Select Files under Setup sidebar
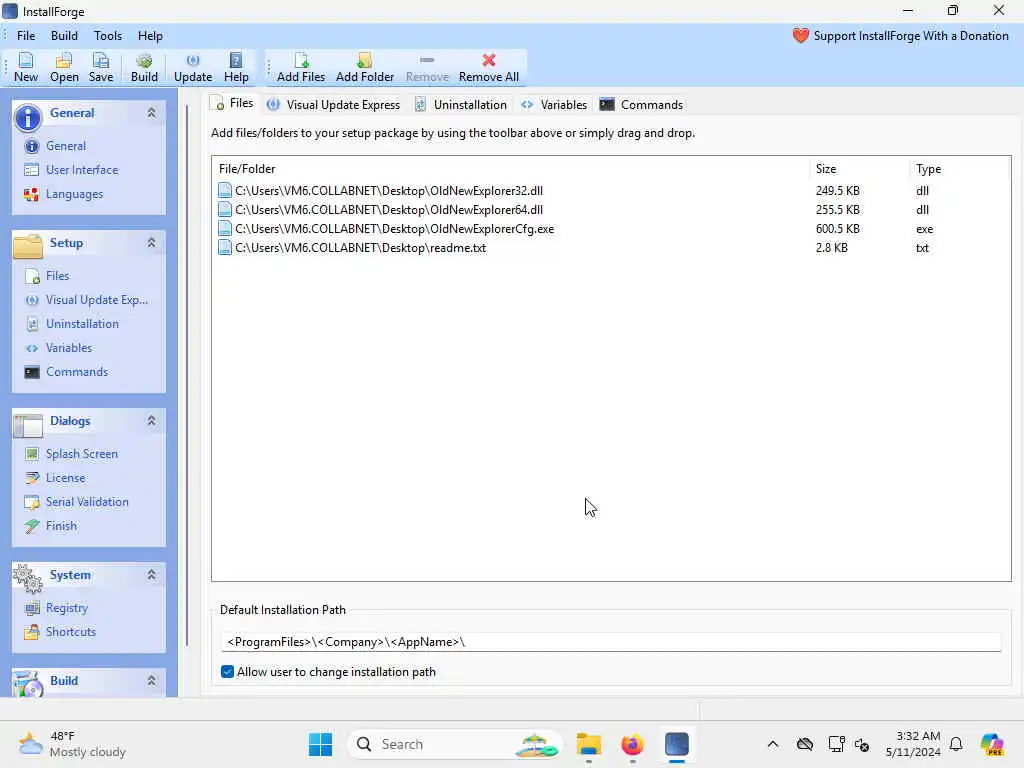Viewport: 1024px width, 768px height. pyautogui.click(x=57, y=276)
